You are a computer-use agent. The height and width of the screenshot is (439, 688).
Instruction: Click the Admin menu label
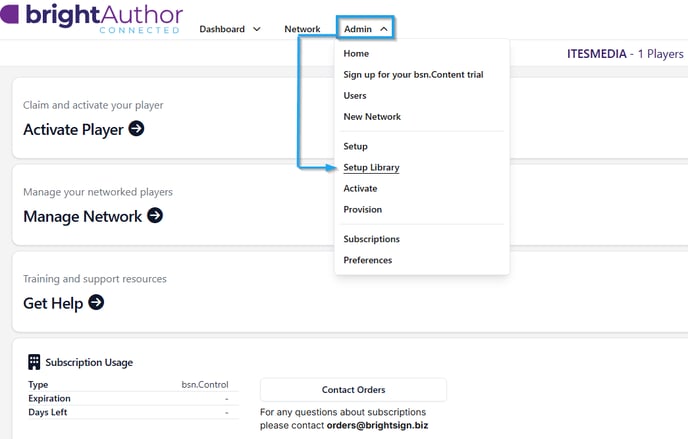click(x=358, y=29)
